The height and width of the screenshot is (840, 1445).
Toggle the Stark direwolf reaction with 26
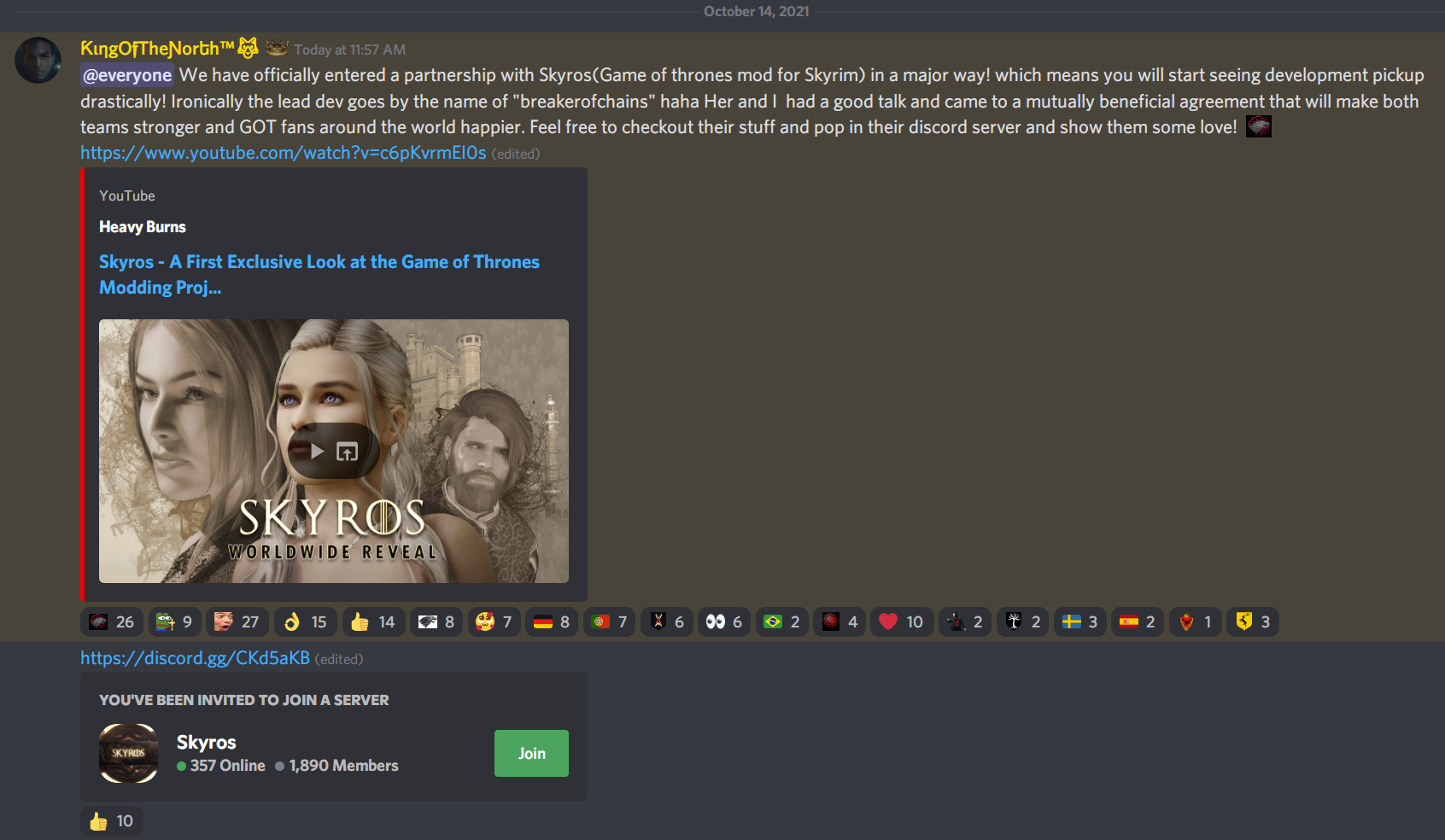[112, 621]
